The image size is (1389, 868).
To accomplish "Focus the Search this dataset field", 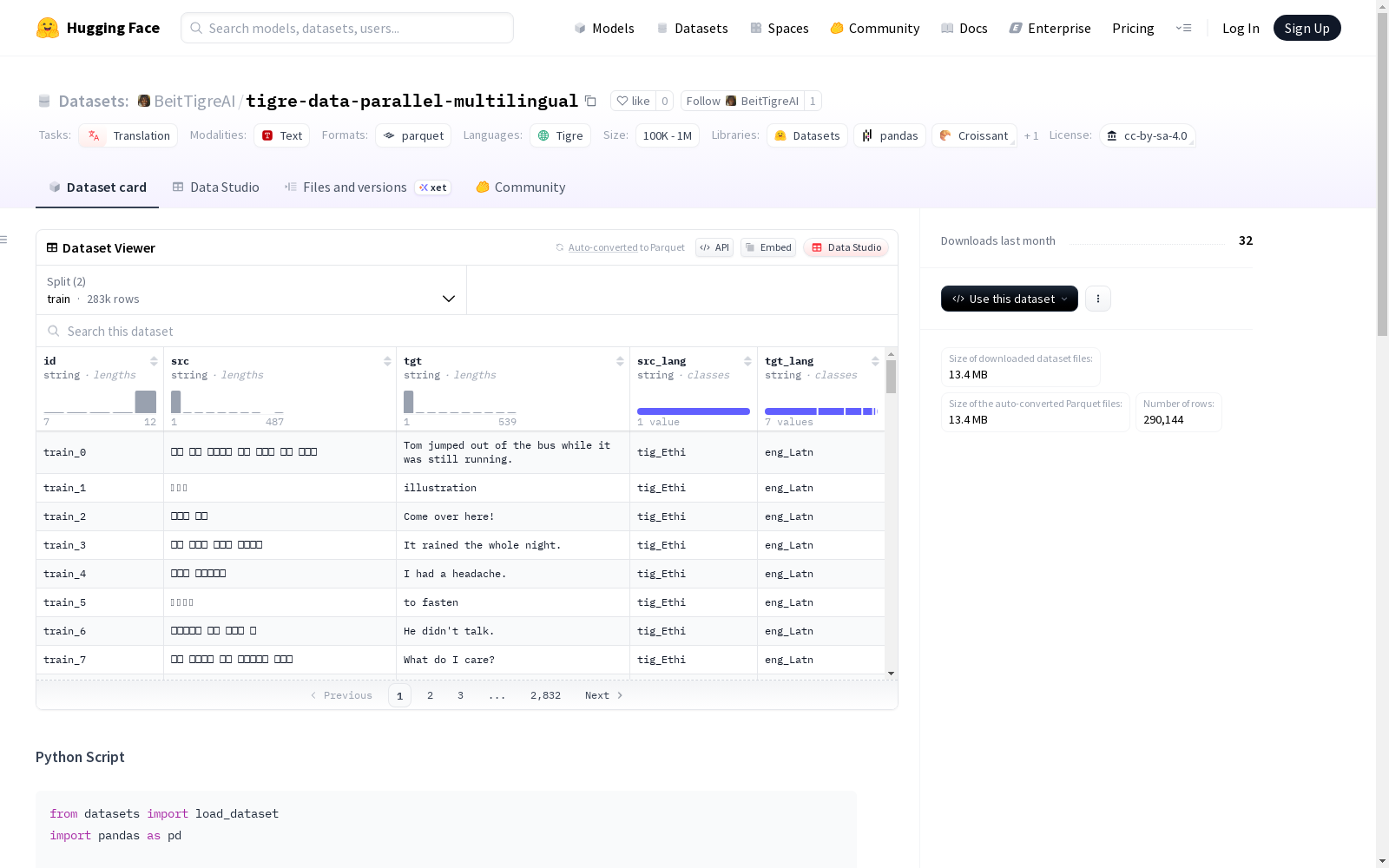I will coord(467,332).
